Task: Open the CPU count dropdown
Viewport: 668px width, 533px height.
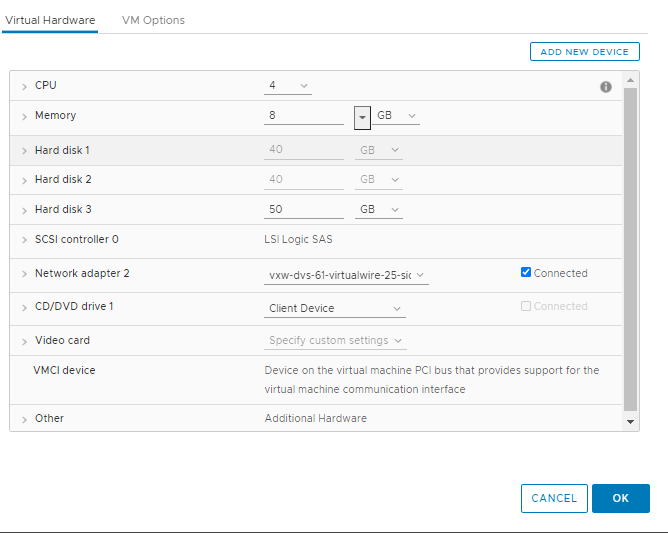Action: 288,86
